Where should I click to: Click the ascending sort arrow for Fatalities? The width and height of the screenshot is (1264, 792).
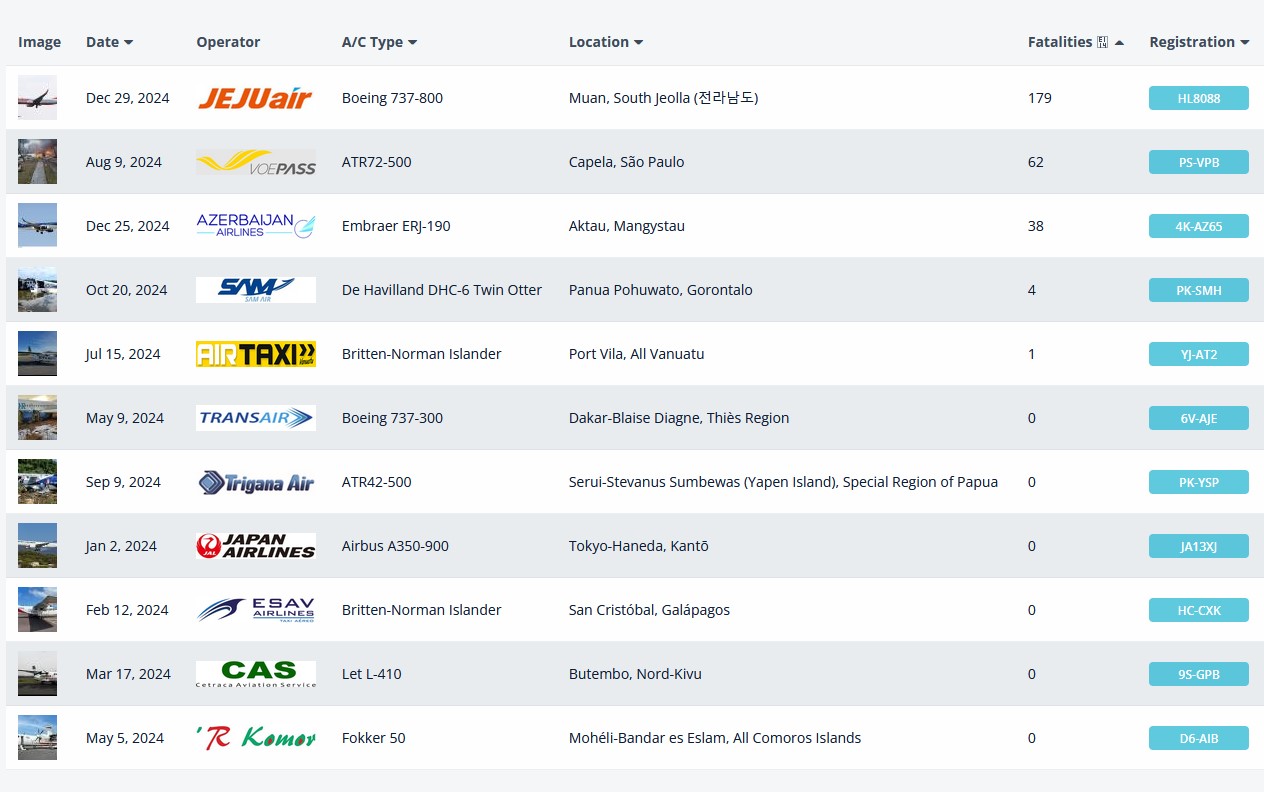pos(1119,43)
